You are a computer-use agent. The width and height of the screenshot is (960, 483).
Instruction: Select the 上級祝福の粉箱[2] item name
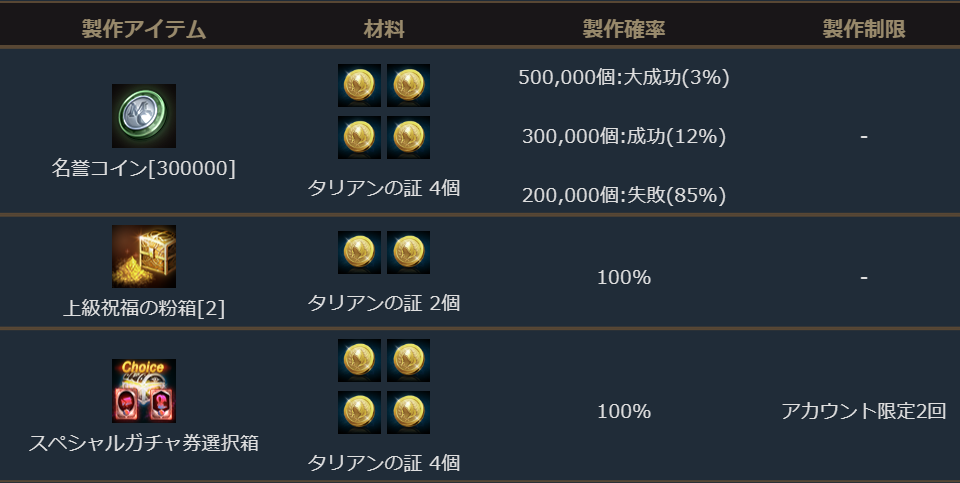click(x=144, y=308)
